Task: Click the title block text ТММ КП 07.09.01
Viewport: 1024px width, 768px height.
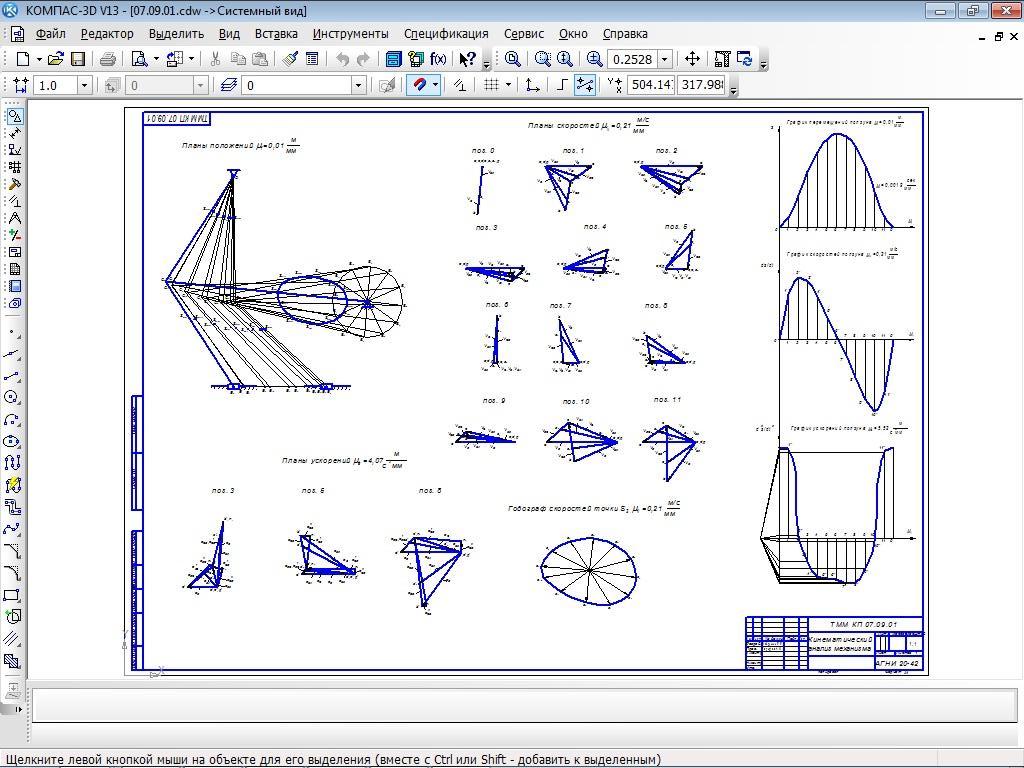Action: point(864,624)
